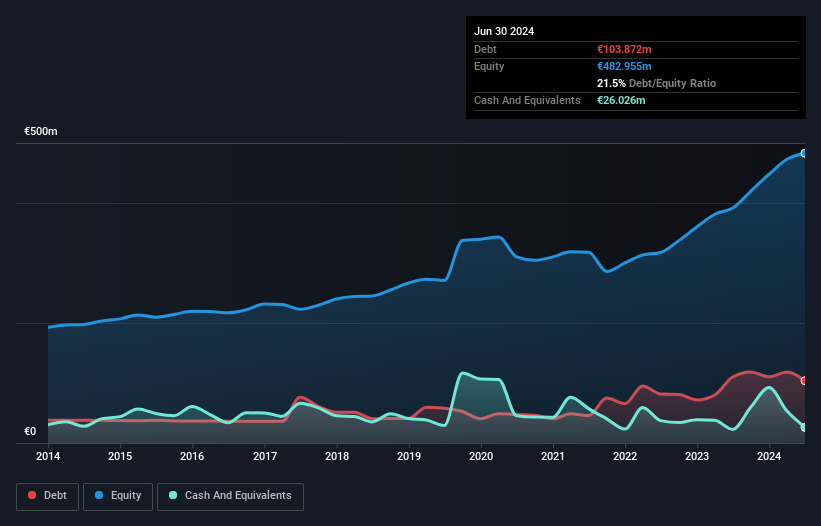Click the 2020 x-axis label
This screenshot has width=821, height=526.
(x=481, y=456)
